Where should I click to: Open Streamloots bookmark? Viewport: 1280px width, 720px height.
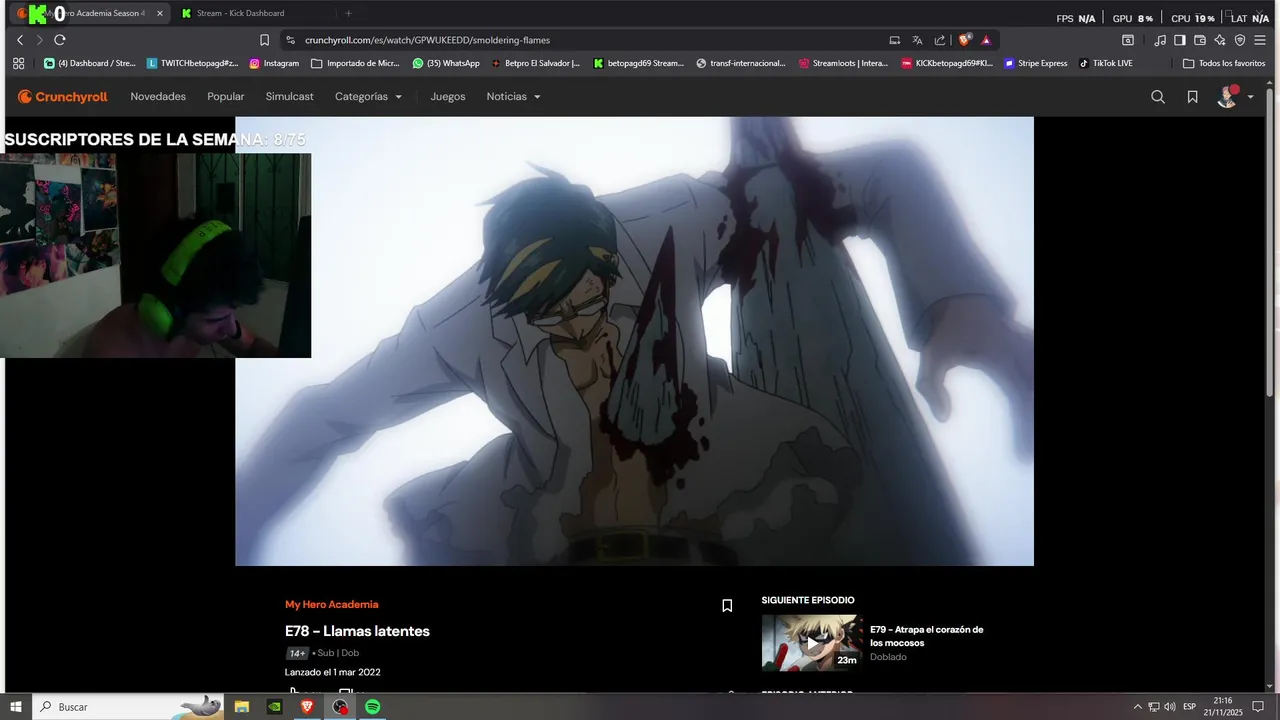coord(843,63)
